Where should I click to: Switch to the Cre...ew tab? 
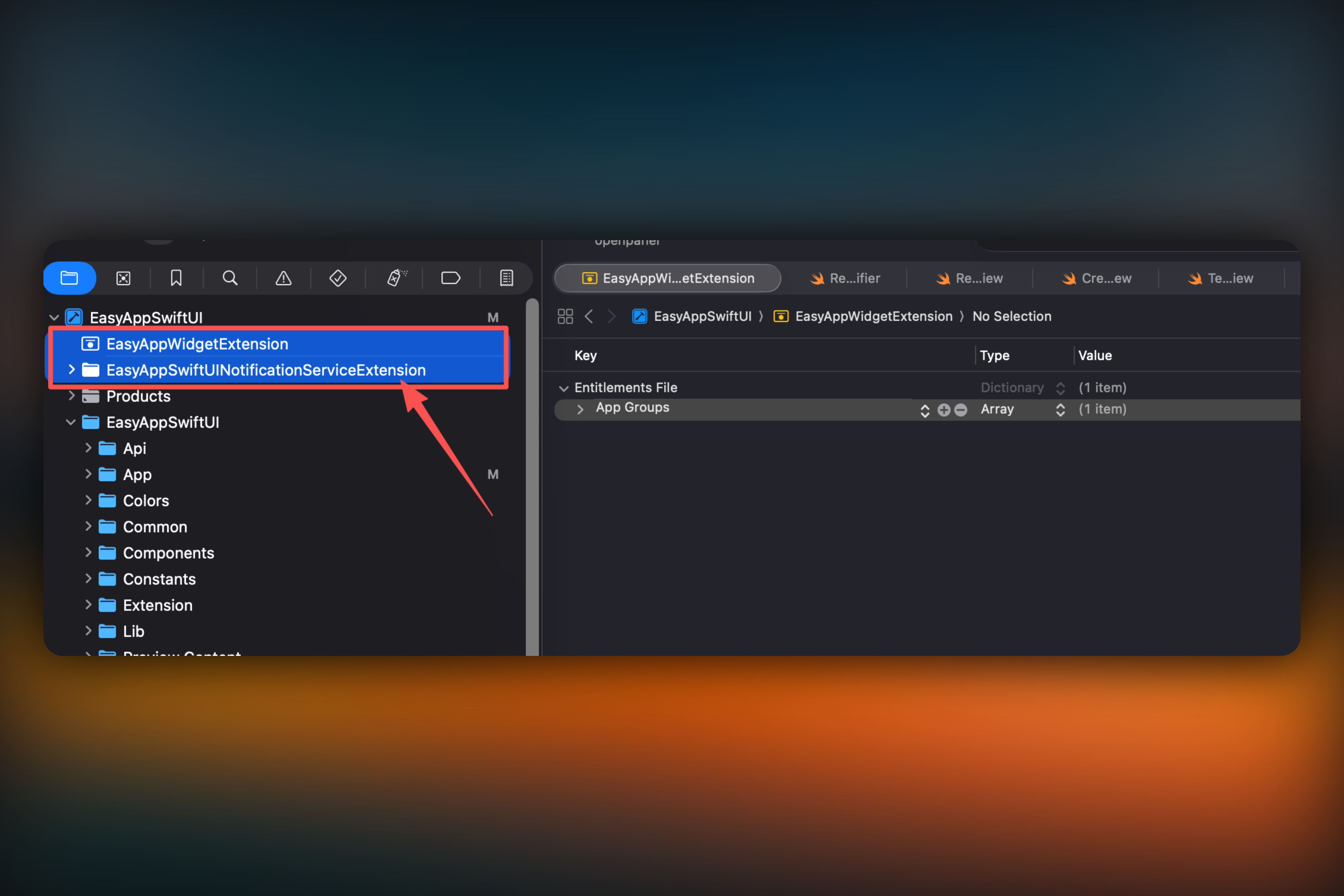pyautogui.click(x=1097, y=278)
